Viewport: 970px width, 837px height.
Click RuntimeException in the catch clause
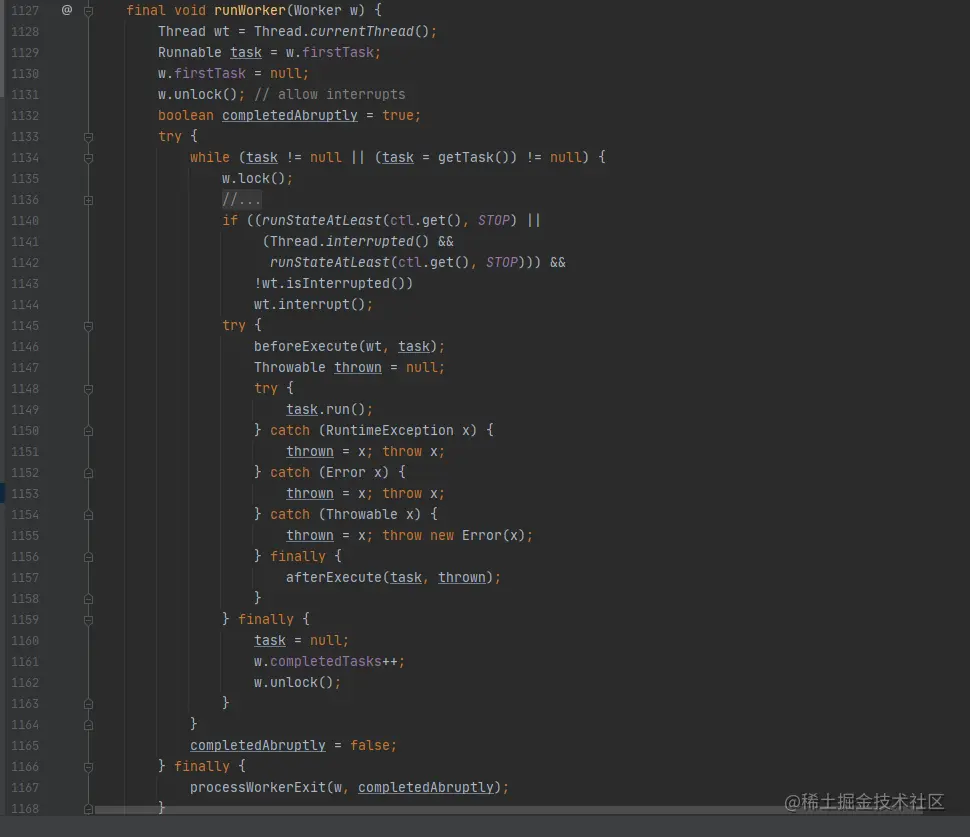(390, 431)
